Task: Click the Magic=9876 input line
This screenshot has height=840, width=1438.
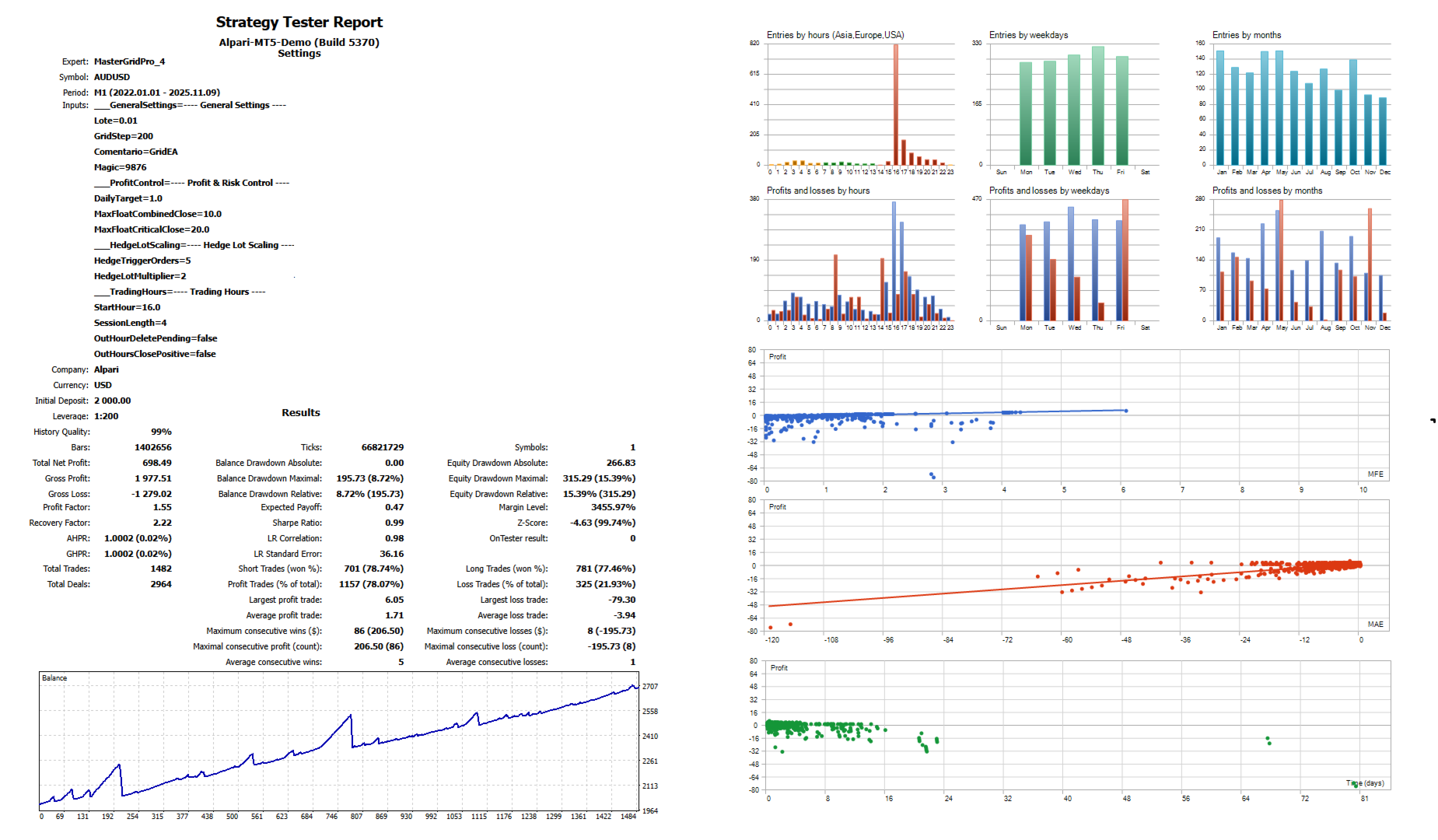Action: pyautogui.click(x=121, y=167)
